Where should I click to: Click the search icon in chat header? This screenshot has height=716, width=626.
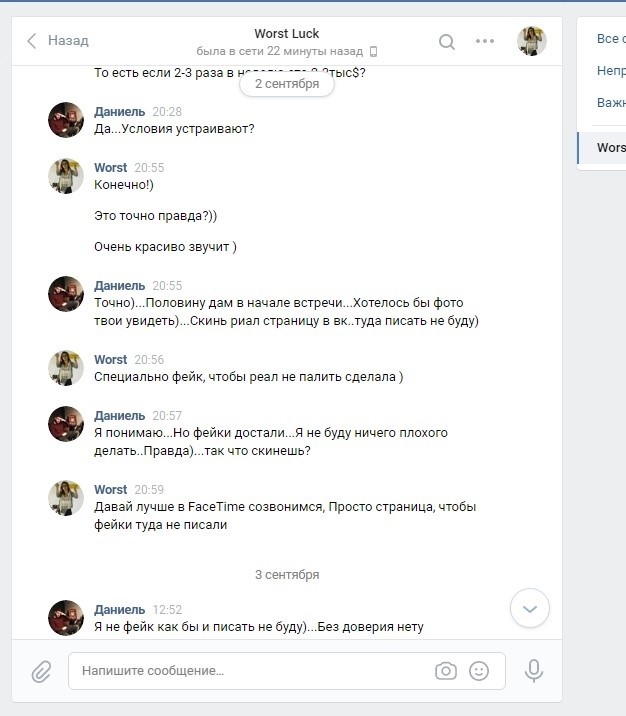click(447, 42)
